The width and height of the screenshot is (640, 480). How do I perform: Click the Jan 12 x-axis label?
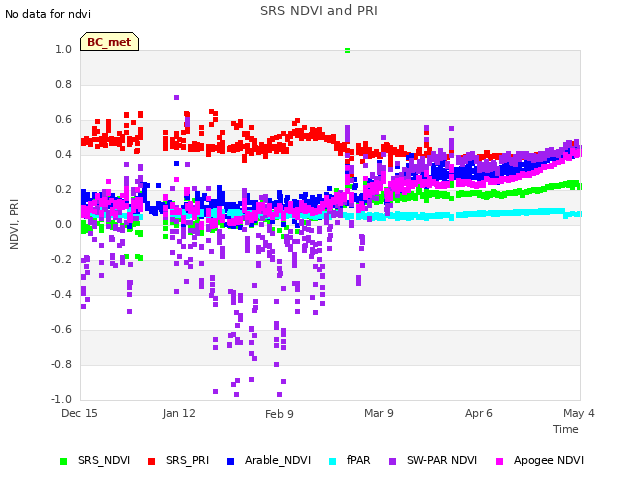point(179,413)
